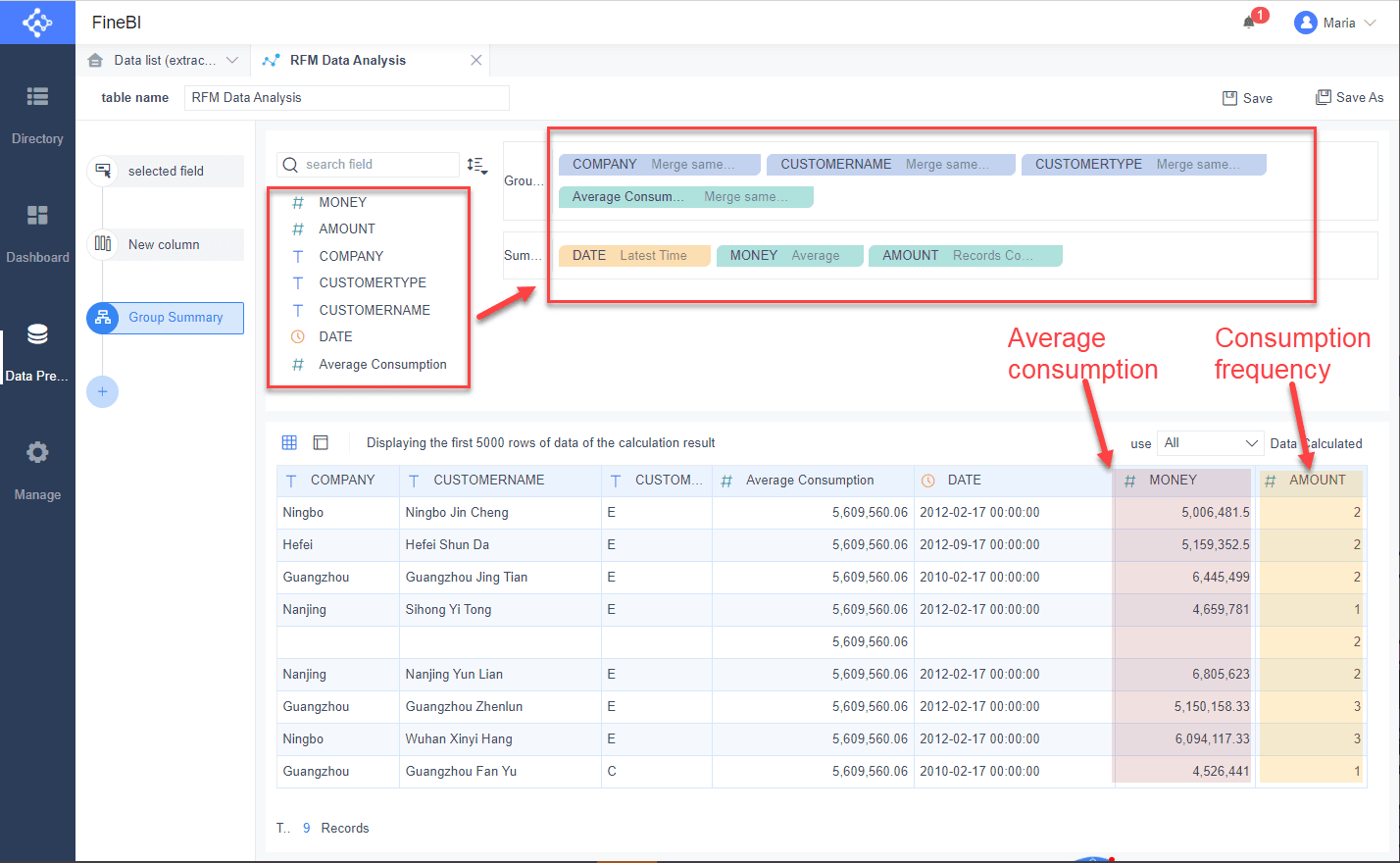Open the field sort order icon

476,165
